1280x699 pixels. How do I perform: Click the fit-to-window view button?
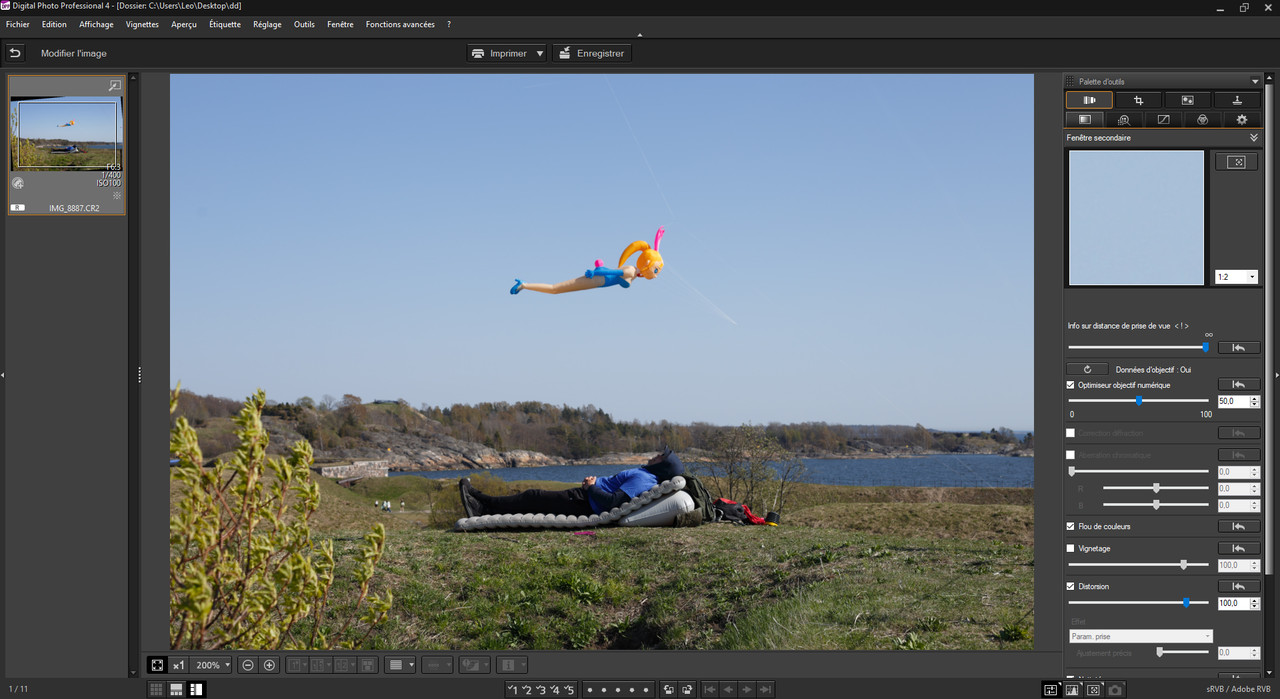(157, 665)
